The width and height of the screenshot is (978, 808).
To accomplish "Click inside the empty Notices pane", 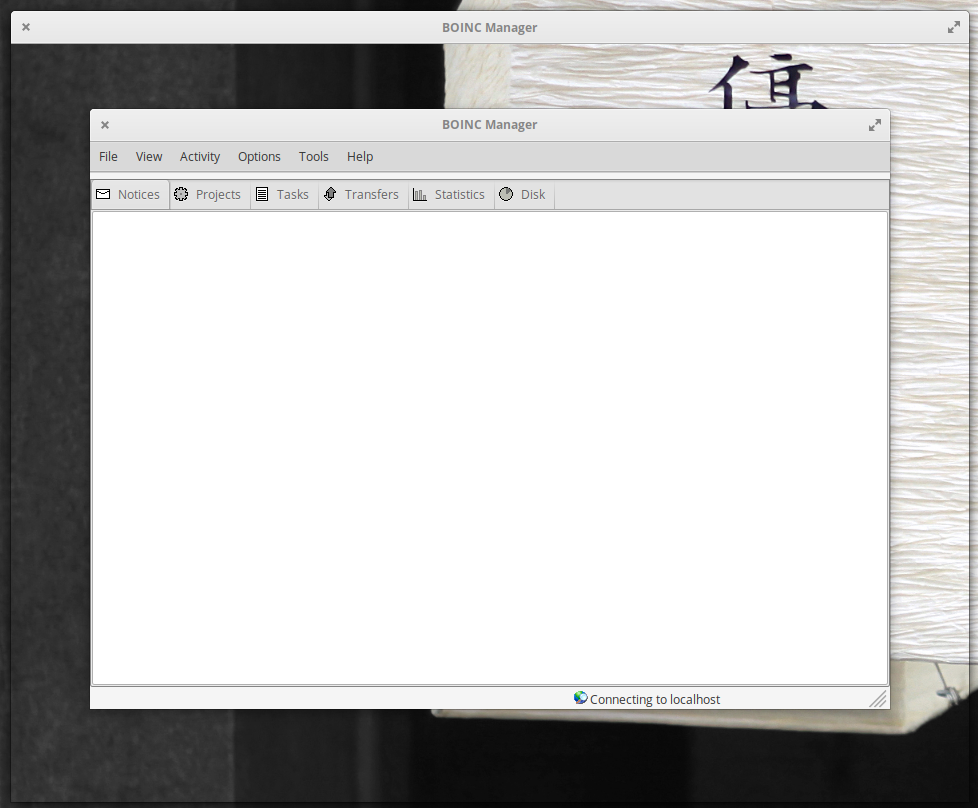I will (x=490, y=448).
